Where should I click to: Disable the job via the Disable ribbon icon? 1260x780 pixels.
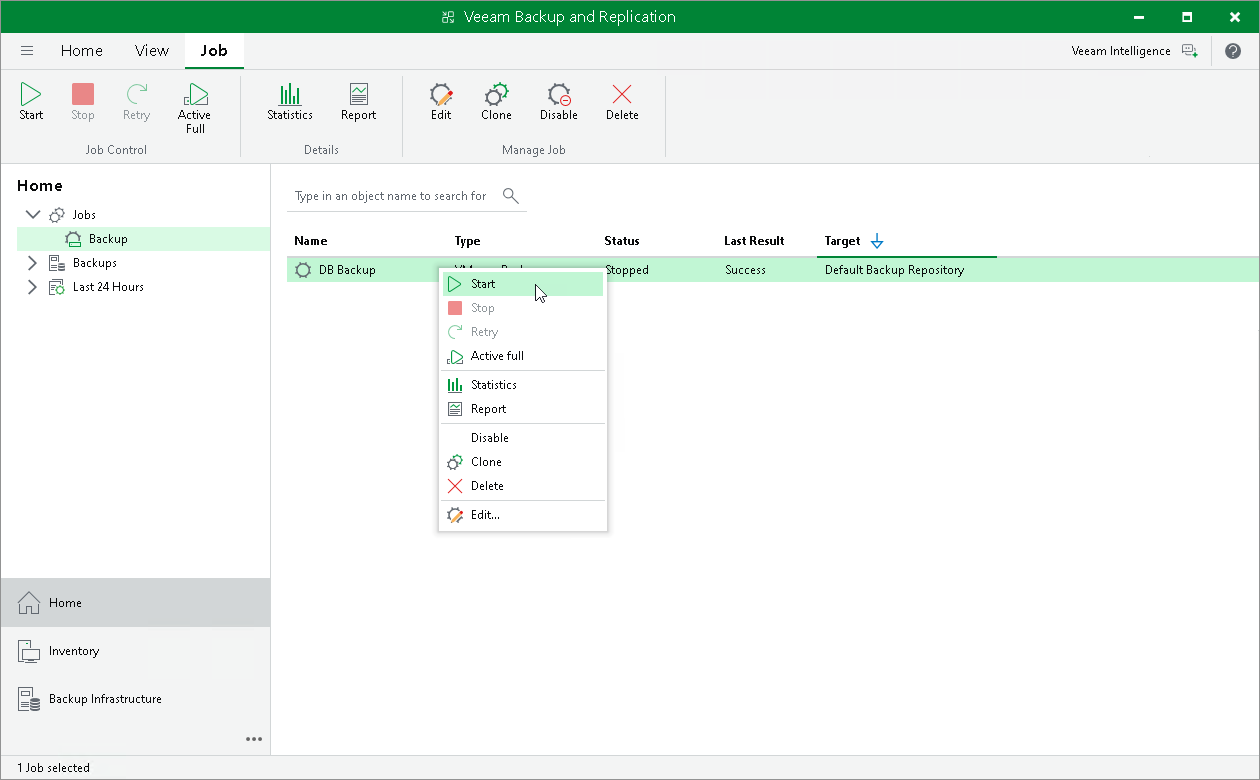[558, 100]
